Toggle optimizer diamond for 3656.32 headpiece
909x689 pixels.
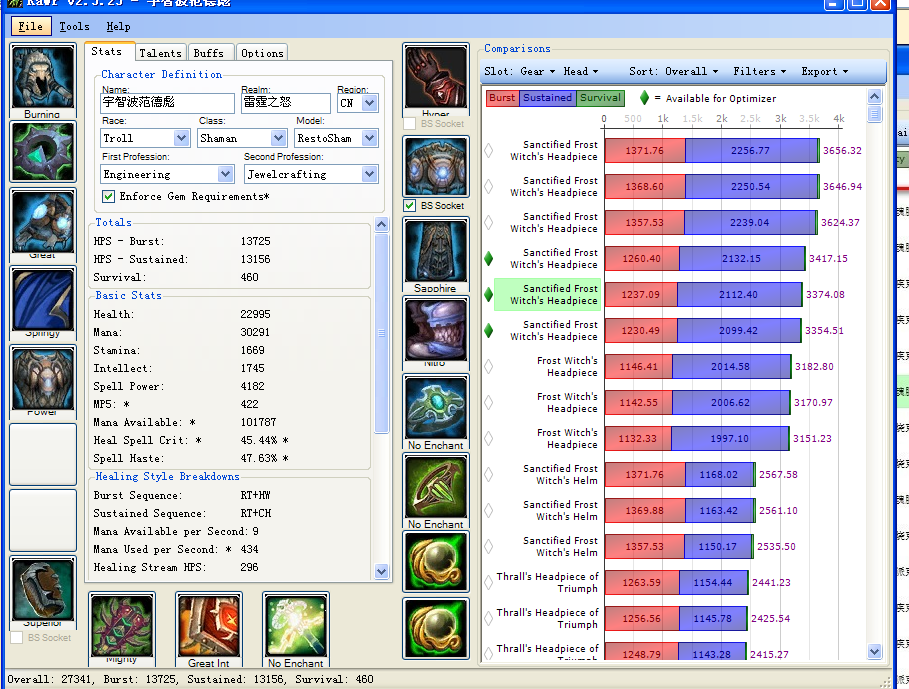[489, 151]
